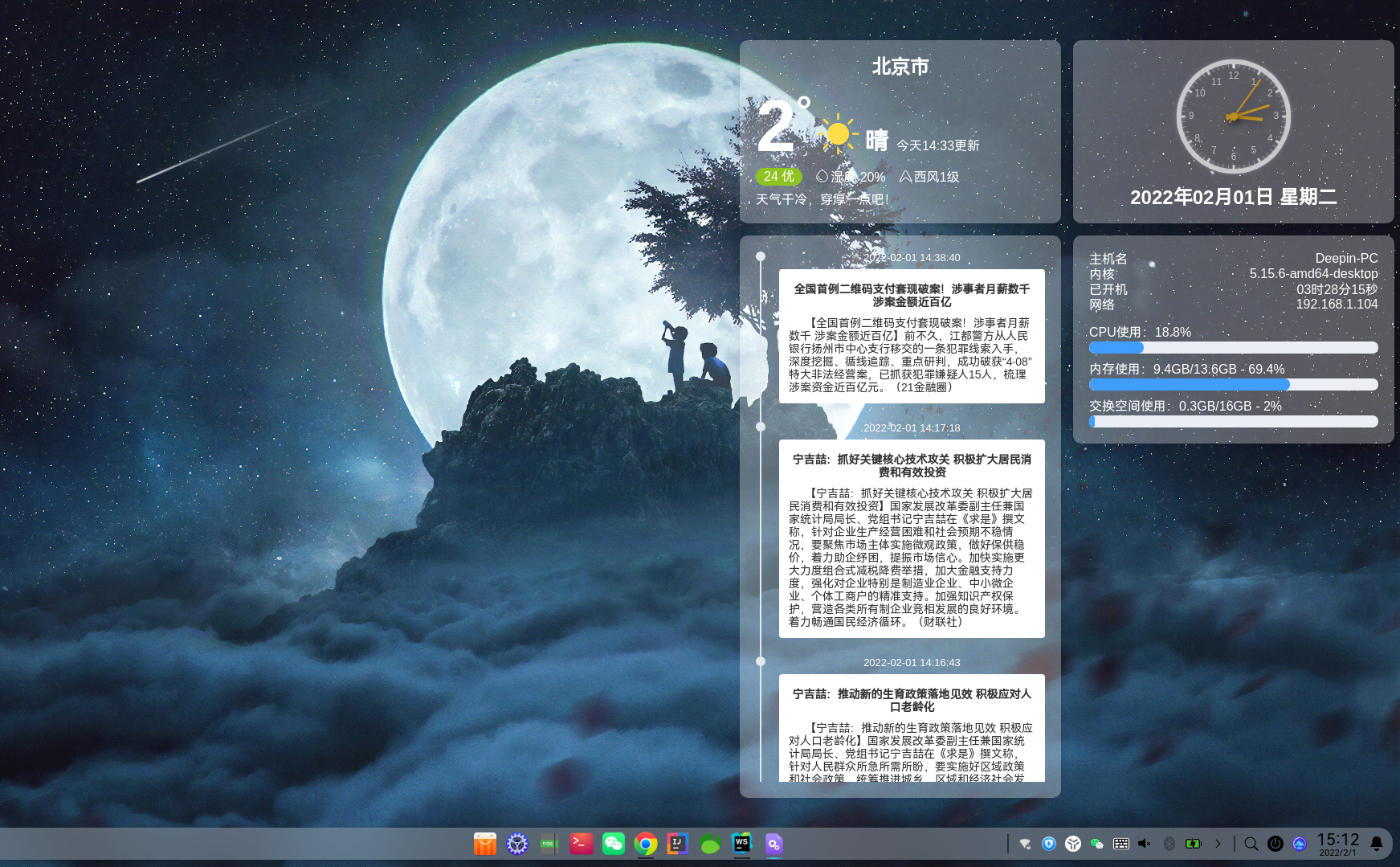Image resolution: width=1400 pixels, height=867 pixels.
Task: Open the App Store from the dock
Action: (x=484, y=844)
